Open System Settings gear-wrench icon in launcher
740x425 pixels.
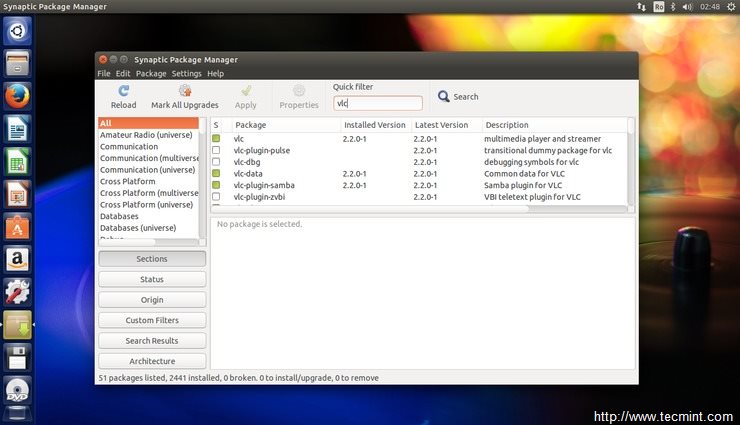tap(17, 293)
